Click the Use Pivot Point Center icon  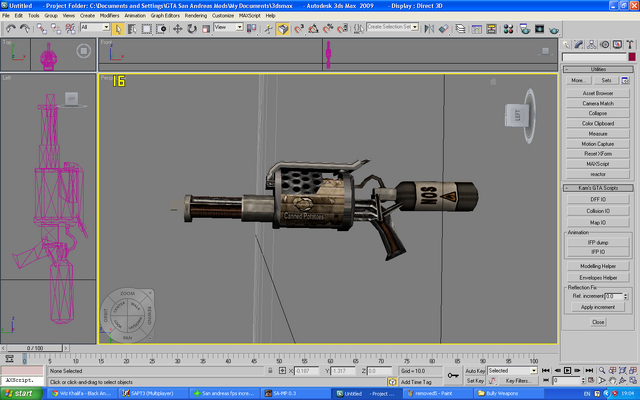click(x=251, y=28)
